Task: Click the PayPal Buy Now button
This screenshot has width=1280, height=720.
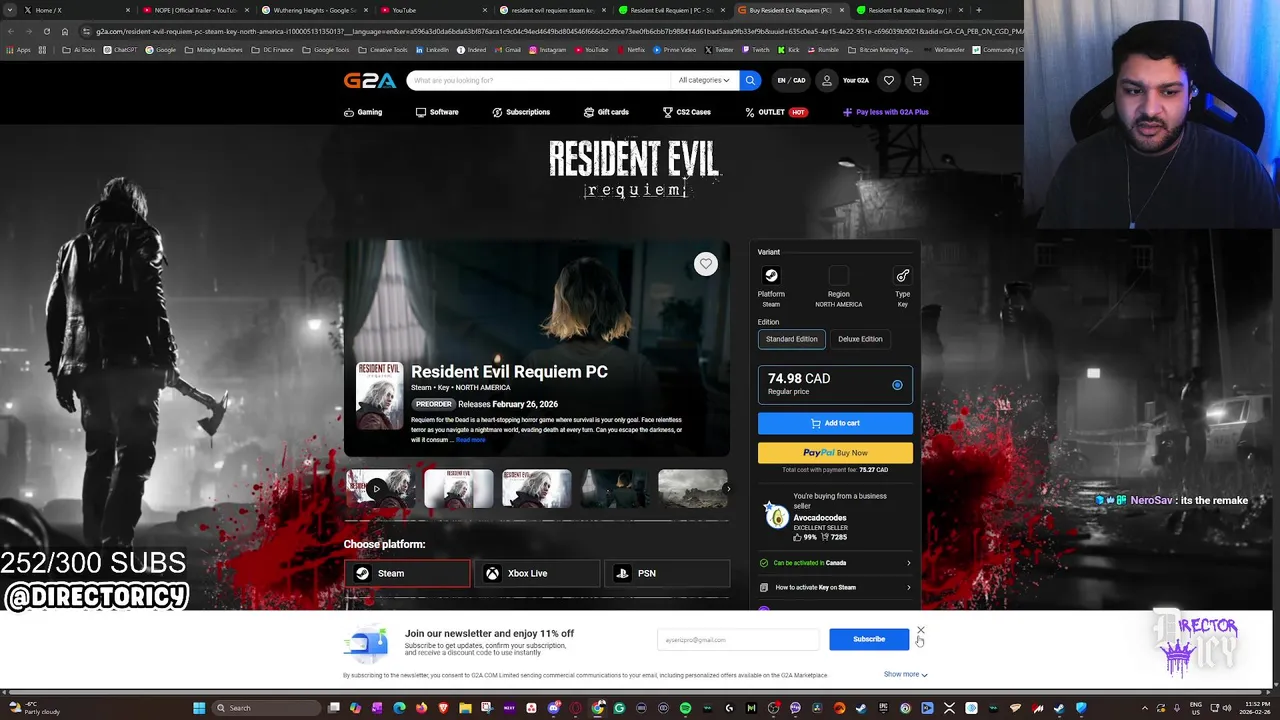Action: coord(835,453)
